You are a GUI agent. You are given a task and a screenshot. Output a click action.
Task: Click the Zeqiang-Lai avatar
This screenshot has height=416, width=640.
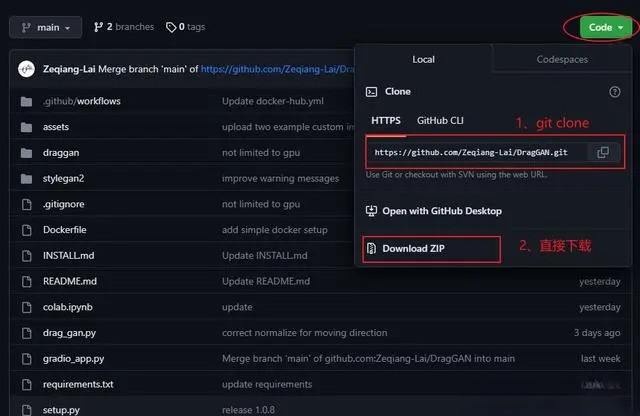tap(27, 69)
